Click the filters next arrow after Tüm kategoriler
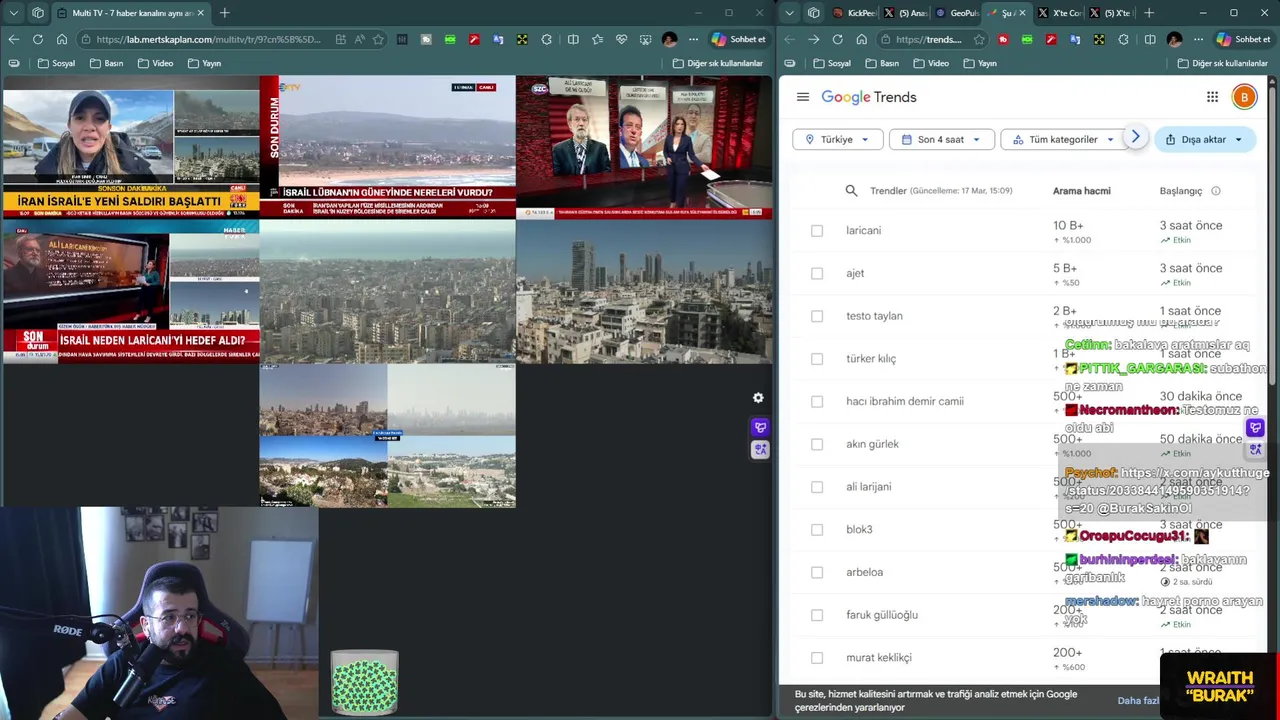 [x=1135, y=137]
